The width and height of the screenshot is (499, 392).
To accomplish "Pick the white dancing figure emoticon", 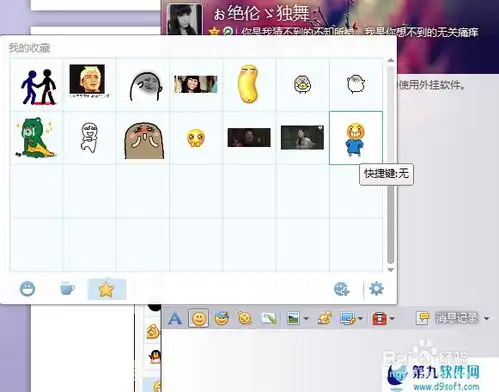I will 89,137.
